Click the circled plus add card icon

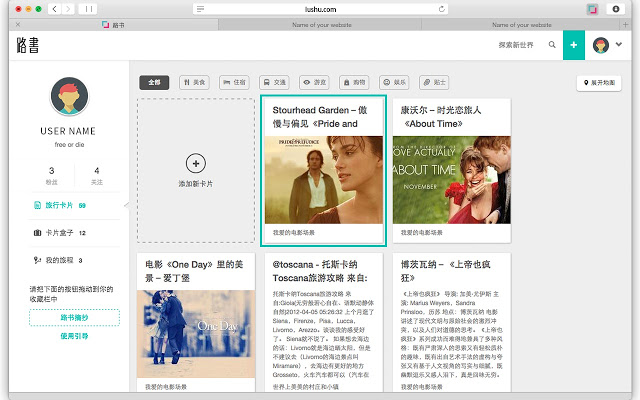point(196,164)
